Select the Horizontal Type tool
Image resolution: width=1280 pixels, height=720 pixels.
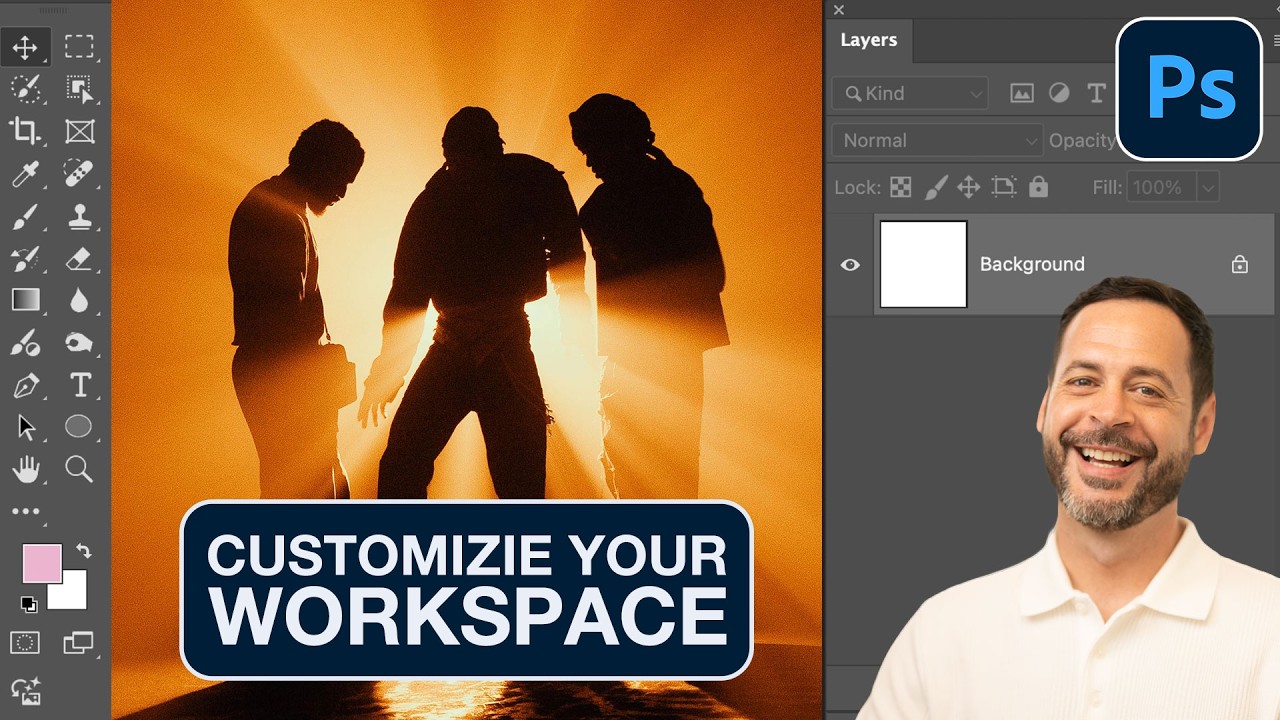(80, 385)
